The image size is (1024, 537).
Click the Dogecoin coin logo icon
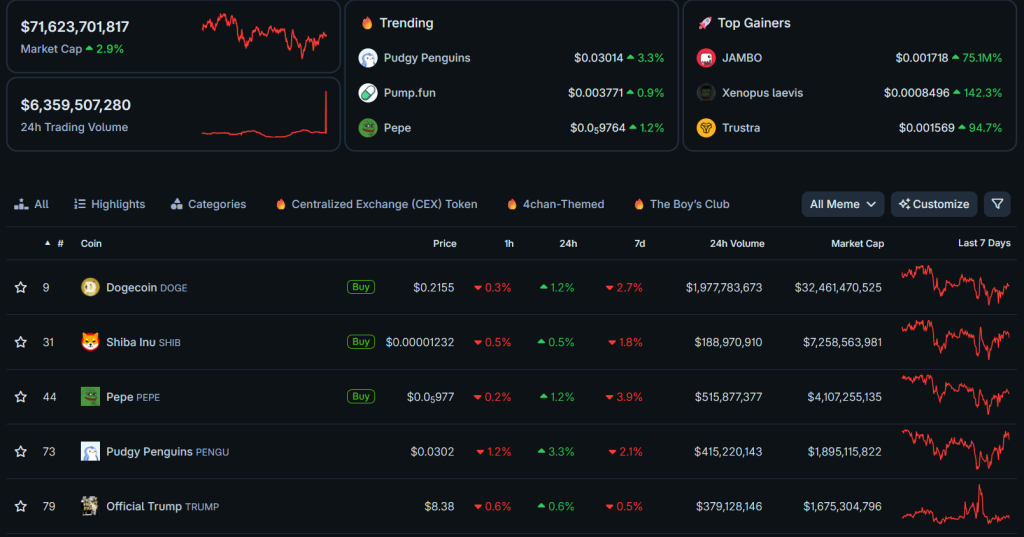pyautogui.click(x=91, y=287)
